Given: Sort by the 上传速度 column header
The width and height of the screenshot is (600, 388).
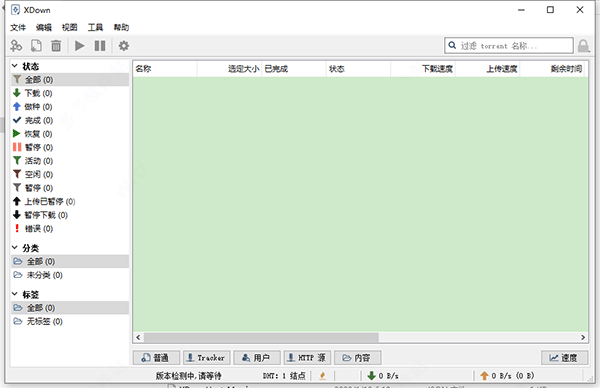Looking at the screenshot, I should (x=487, y=69).
